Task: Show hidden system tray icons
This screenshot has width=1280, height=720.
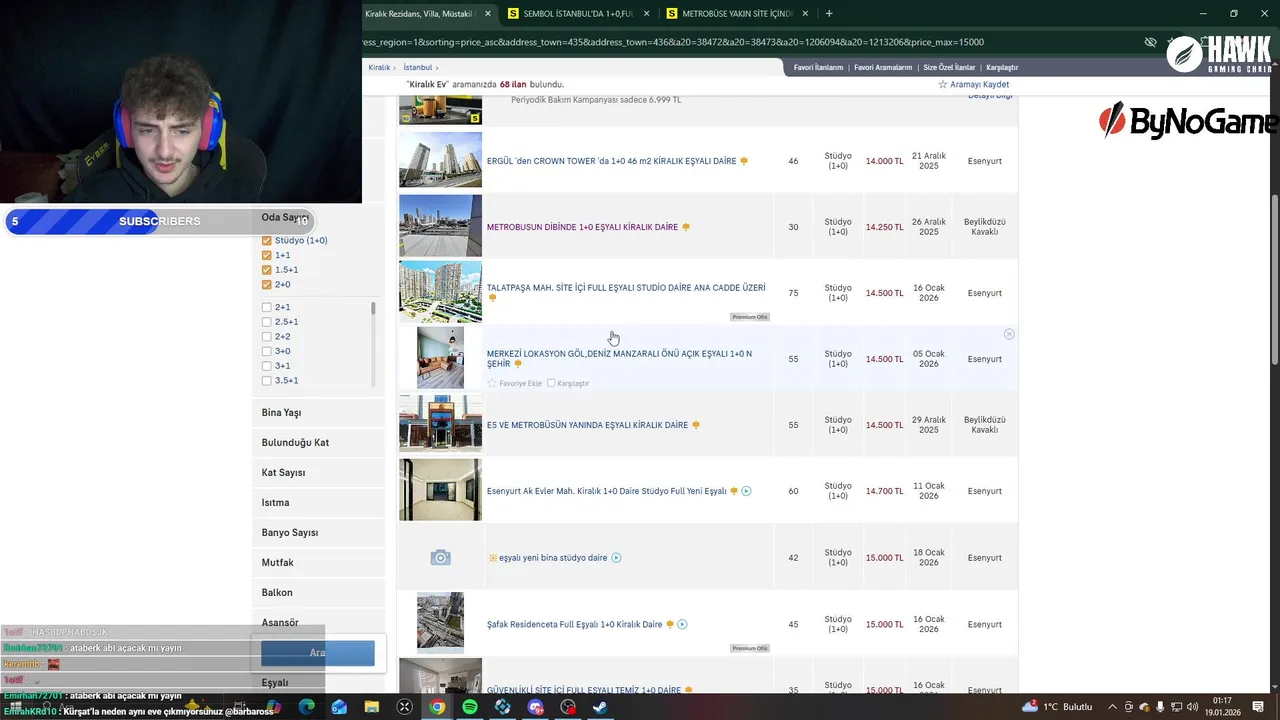Action: (x=1112, y=707)
